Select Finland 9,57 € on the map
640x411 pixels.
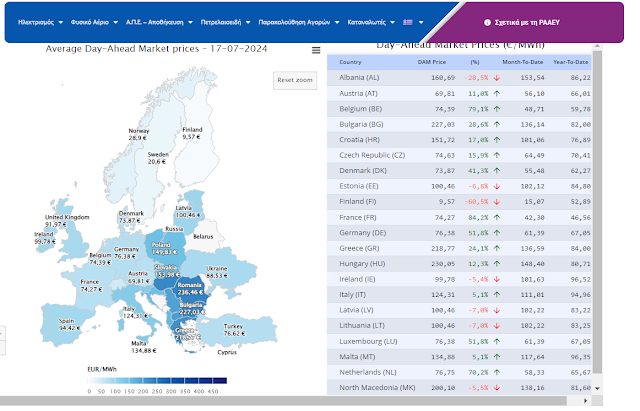pyautogui.click(x=194, y=135)
